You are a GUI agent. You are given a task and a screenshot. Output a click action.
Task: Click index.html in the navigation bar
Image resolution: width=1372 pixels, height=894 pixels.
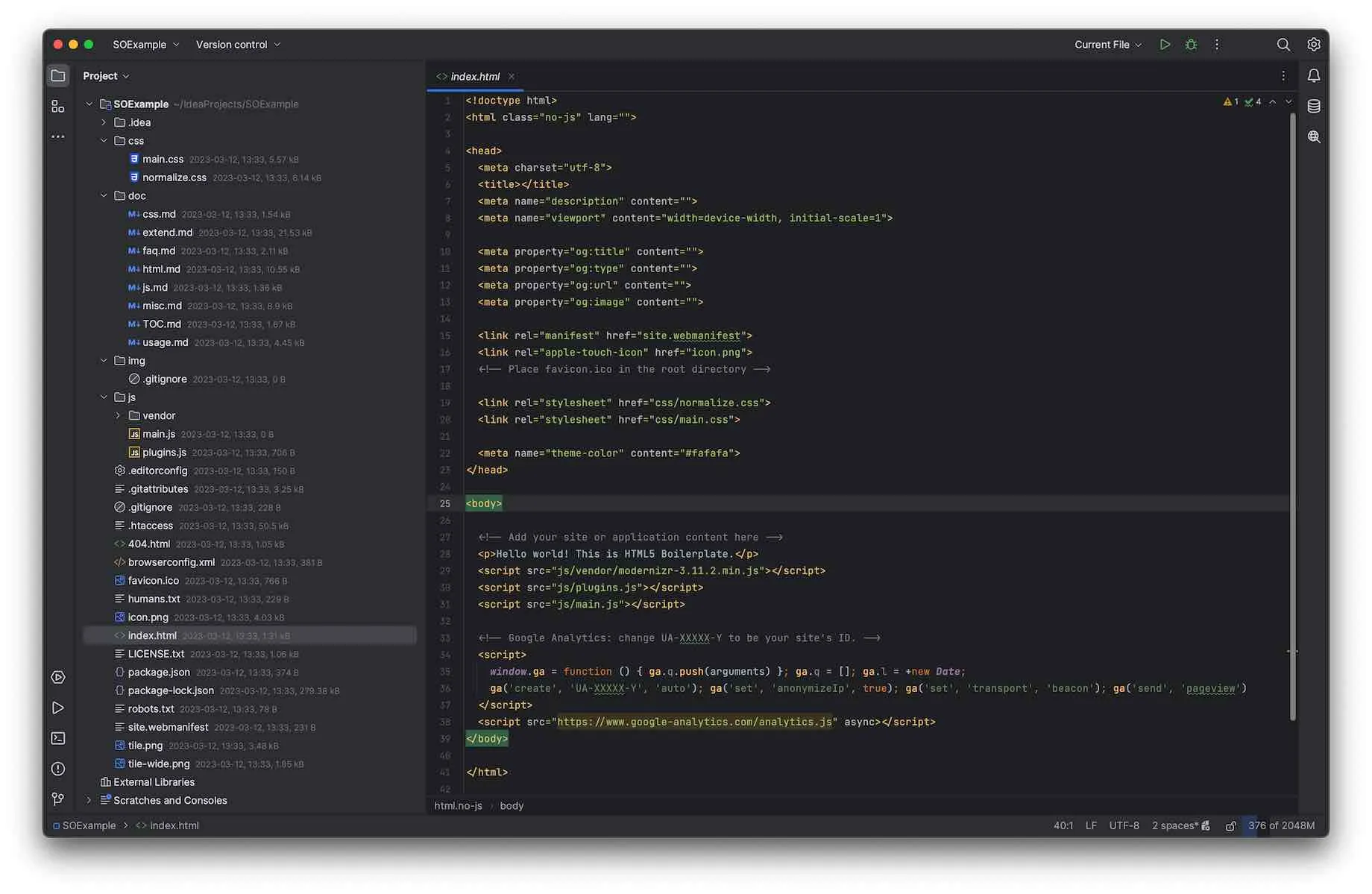tap(167, 826)
